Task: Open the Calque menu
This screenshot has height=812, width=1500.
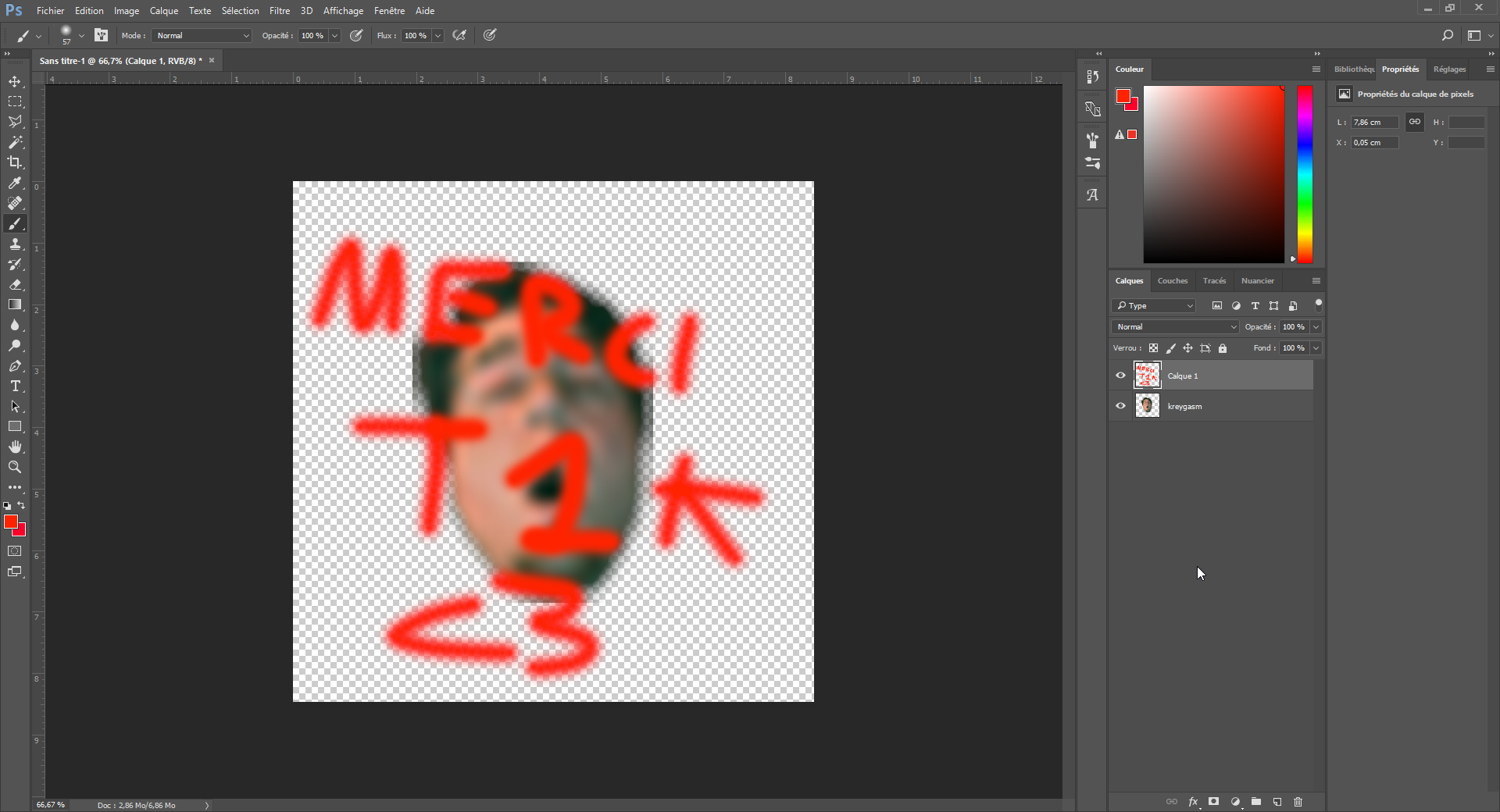Action: pyautogui.click(x=164, y=11)
